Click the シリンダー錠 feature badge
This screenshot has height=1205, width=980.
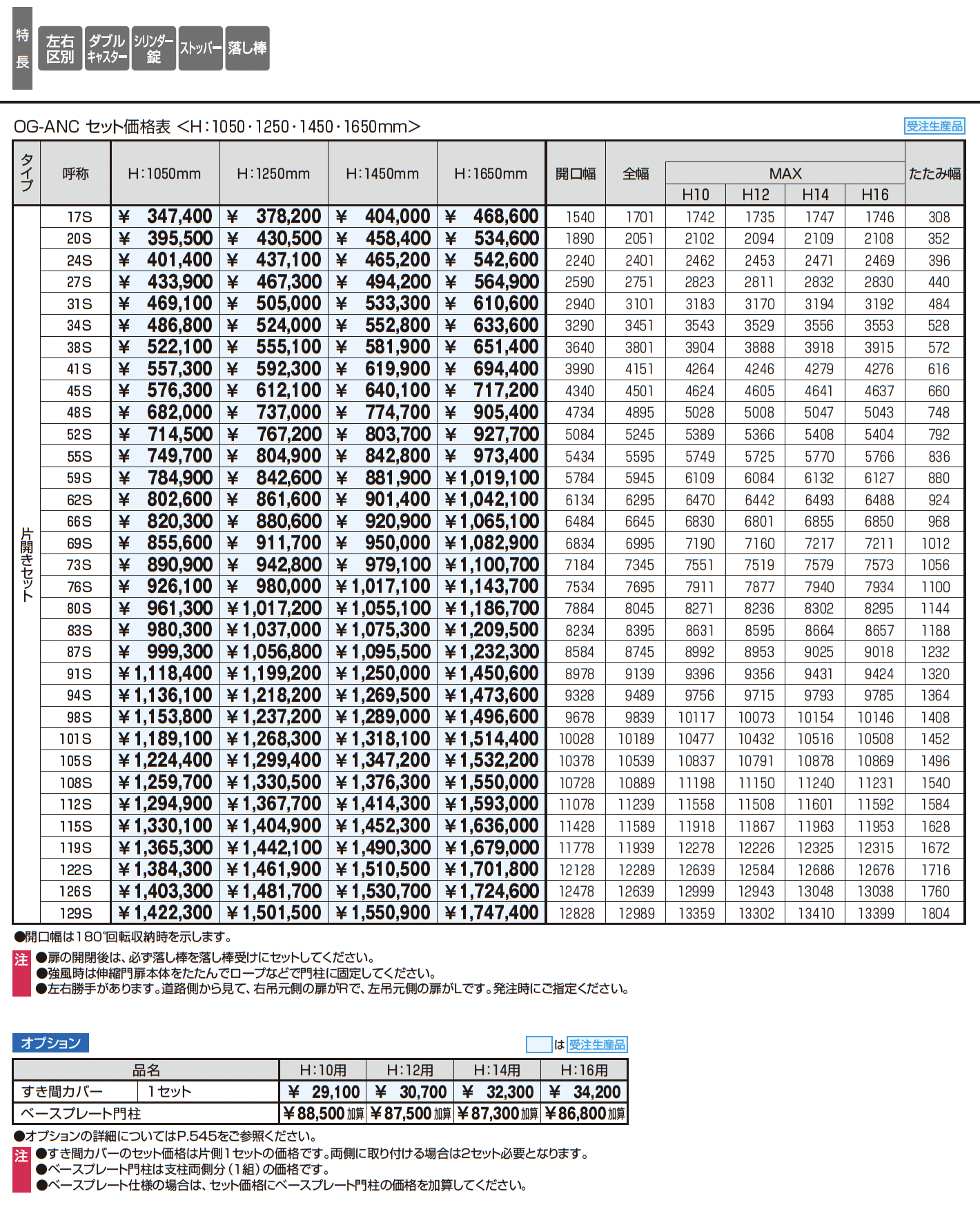point(154,48)
